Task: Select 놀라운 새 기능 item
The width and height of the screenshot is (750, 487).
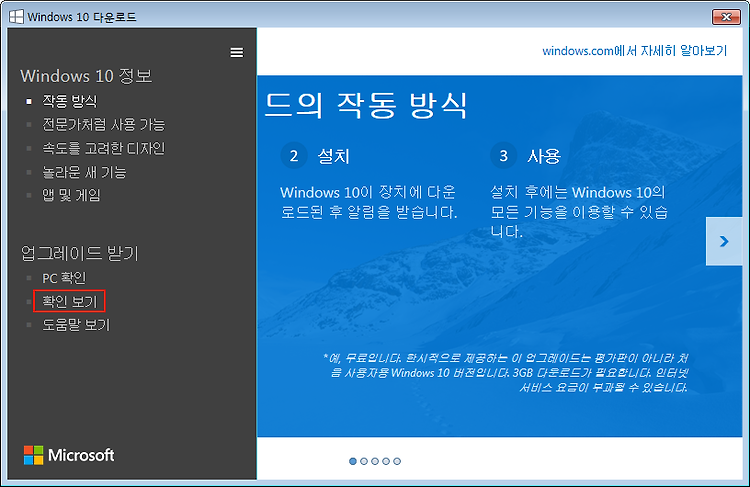Action: pyautogui.click(x=84, y=172)
